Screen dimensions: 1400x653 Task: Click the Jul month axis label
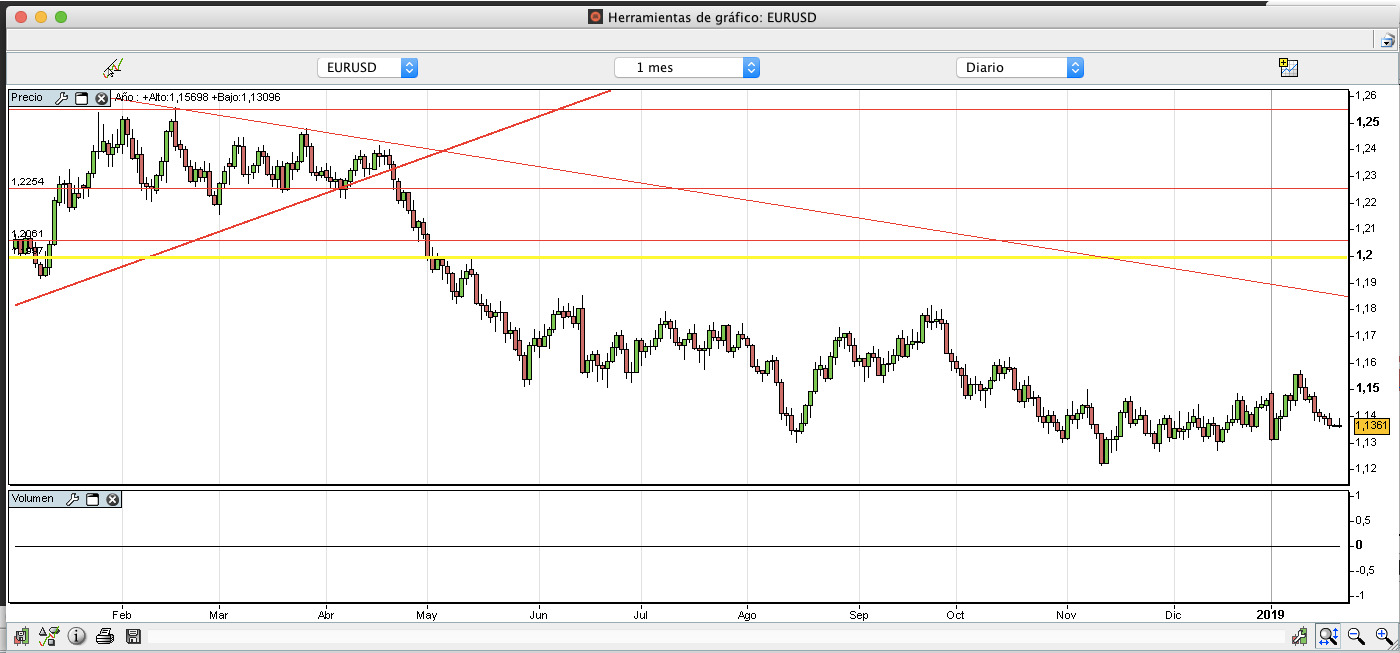point(640,614)
